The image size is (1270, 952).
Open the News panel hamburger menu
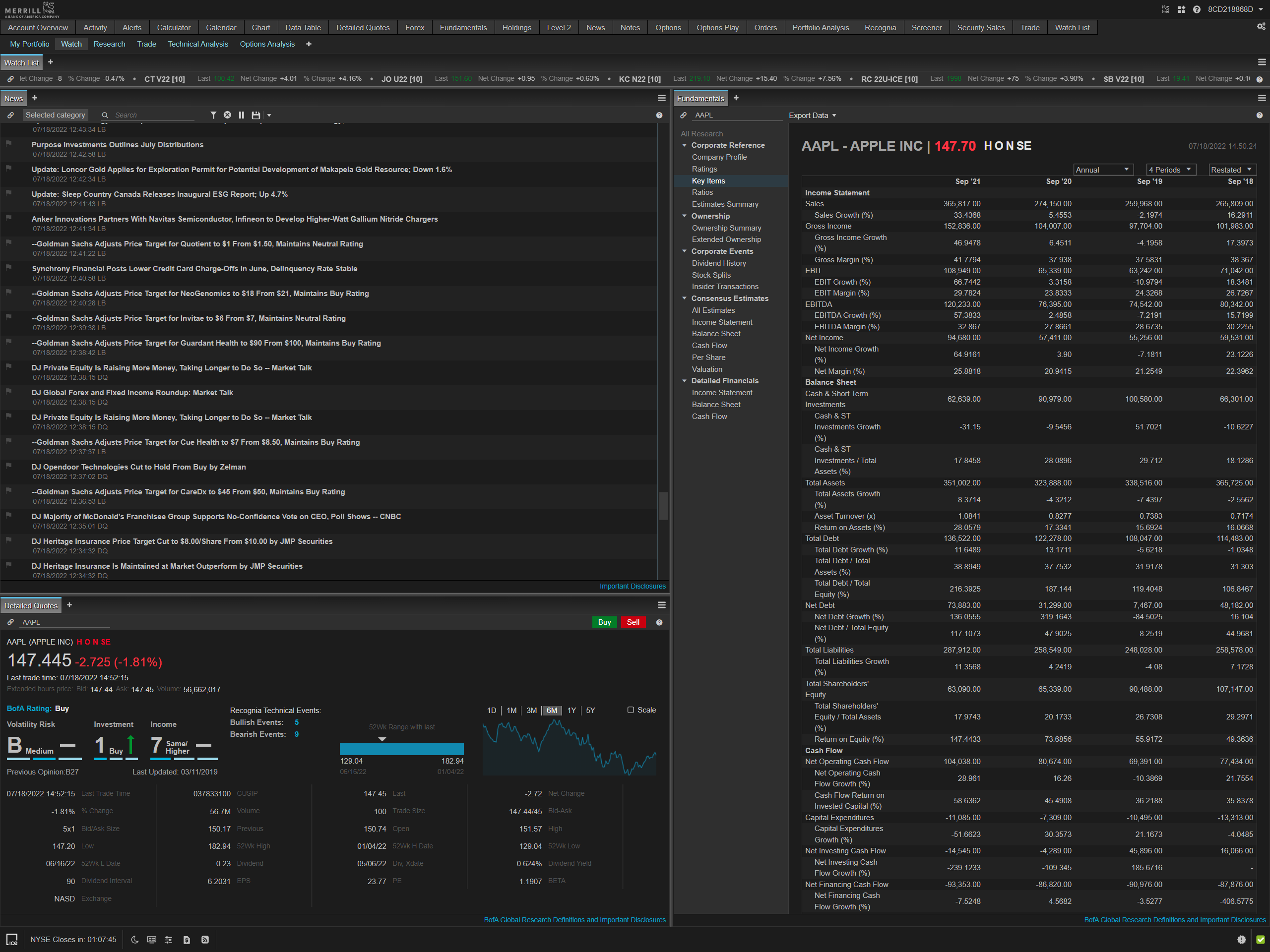(x=661, y=98)
